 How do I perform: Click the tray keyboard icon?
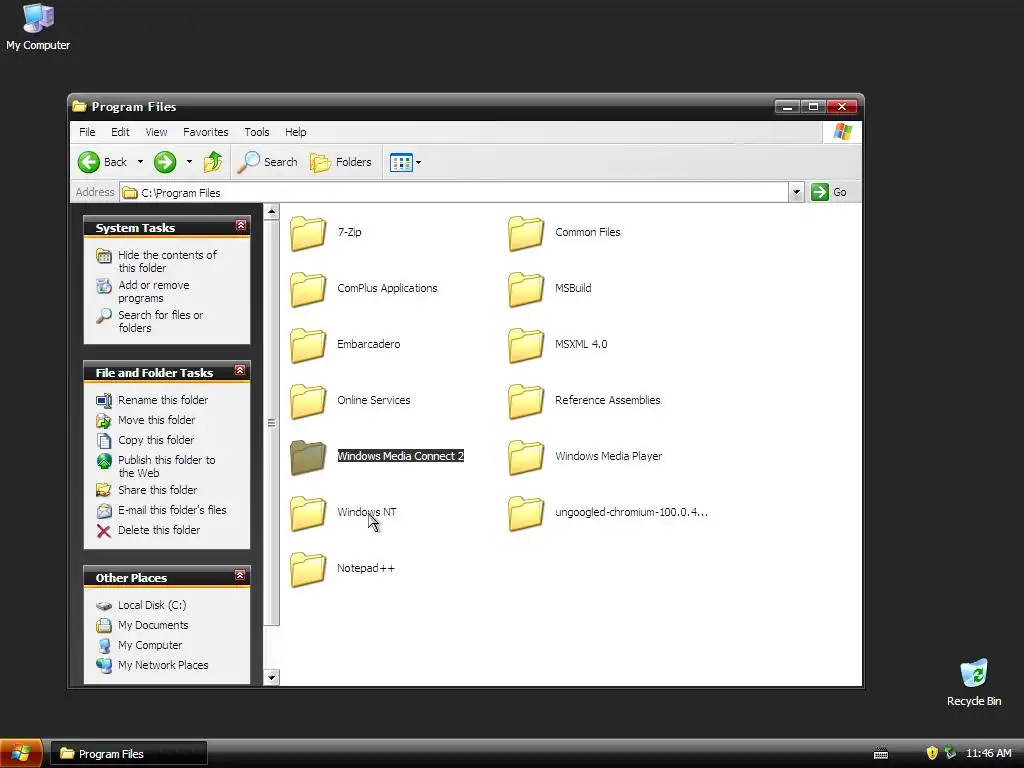[x=881, y=754]
